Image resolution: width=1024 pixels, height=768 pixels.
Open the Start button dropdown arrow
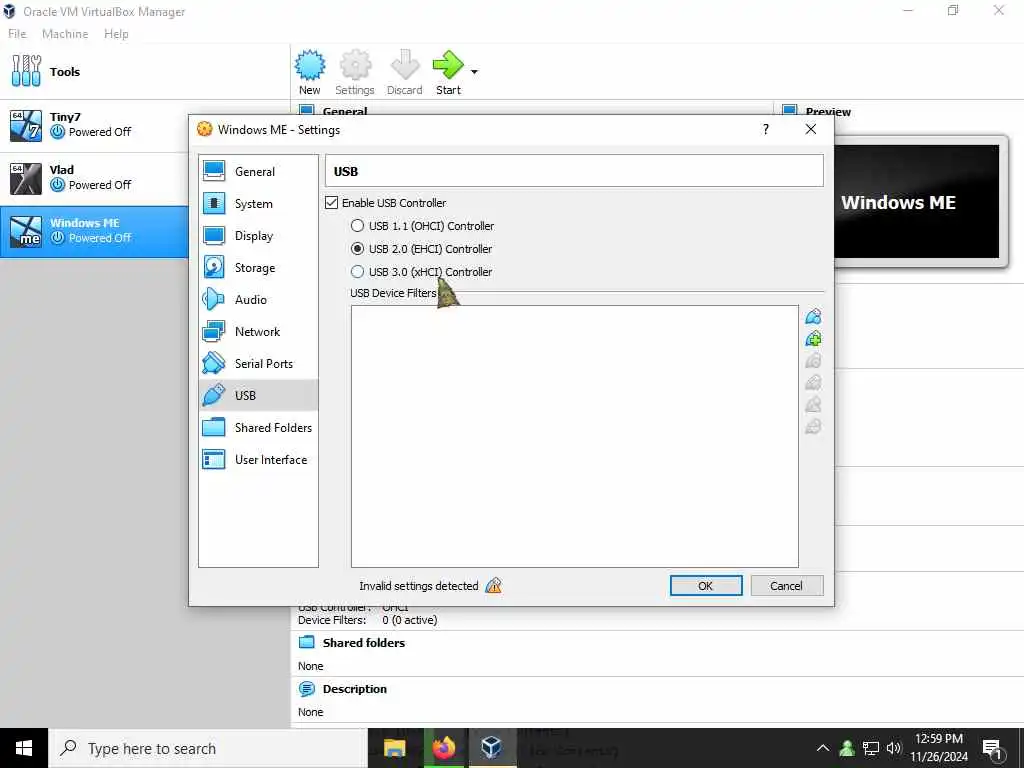point(474,72)
